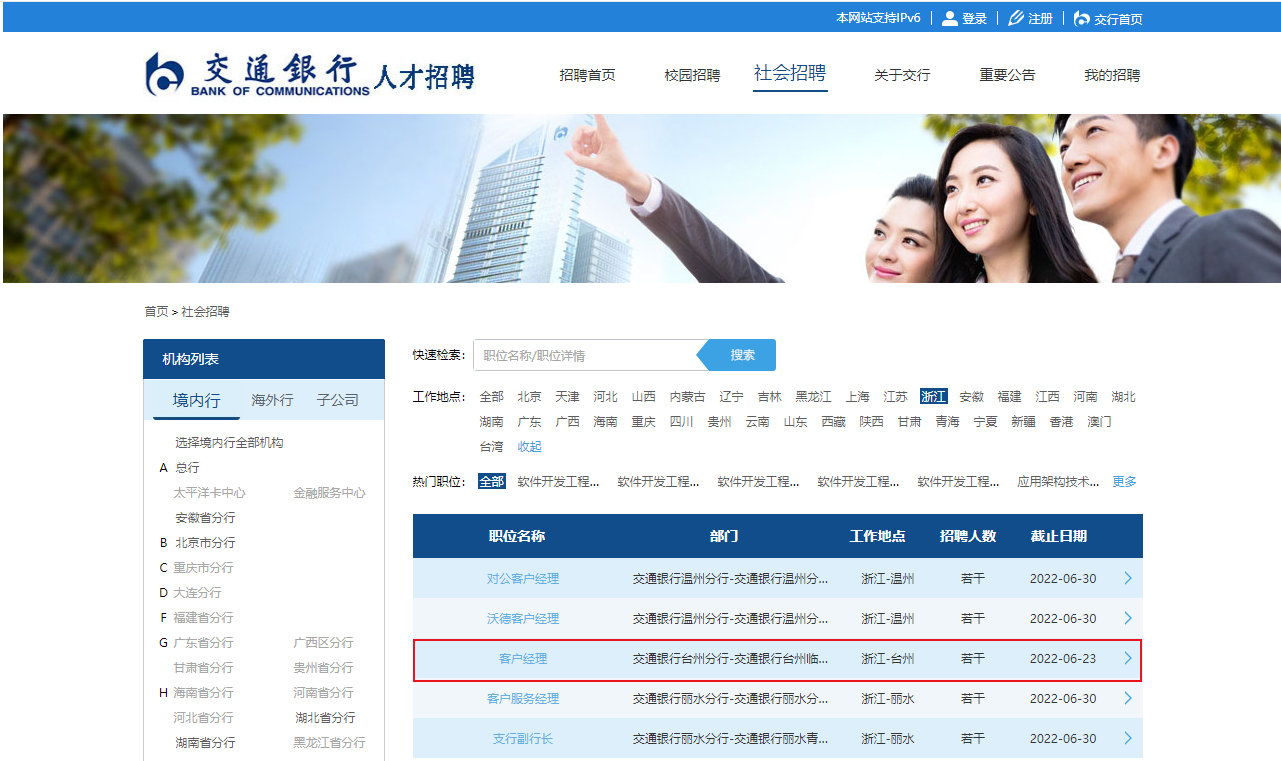The width and height of the screenshot is (1281, 761).
Task: Select 广西区分行 in the list
Action: [323, 642]
